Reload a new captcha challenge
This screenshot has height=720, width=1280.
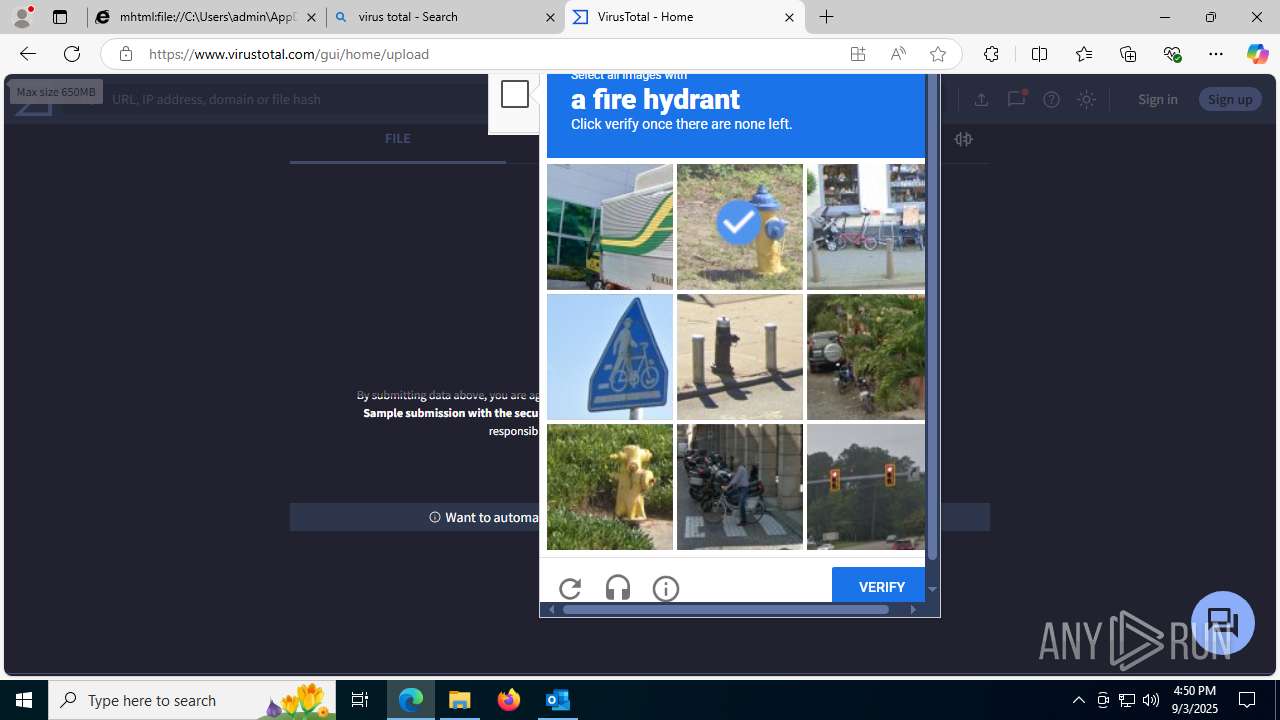570,589
